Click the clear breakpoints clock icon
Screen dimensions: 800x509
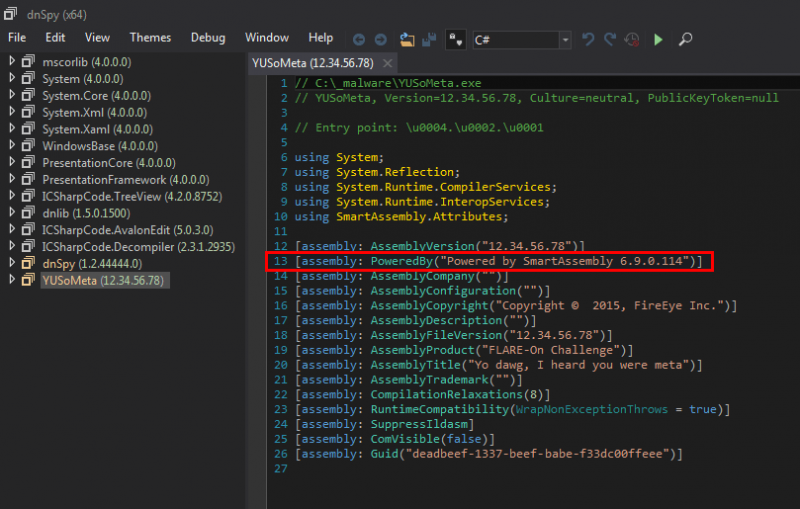click(x=632, y=39)
